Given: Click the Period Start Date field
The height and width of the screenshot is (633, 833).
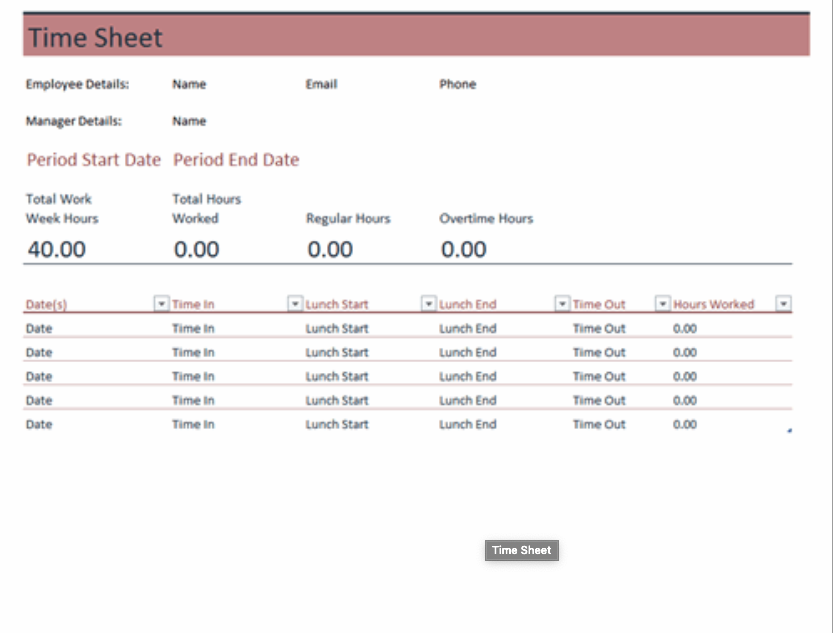Looking at the screenshot, I should tap(93, 160).
